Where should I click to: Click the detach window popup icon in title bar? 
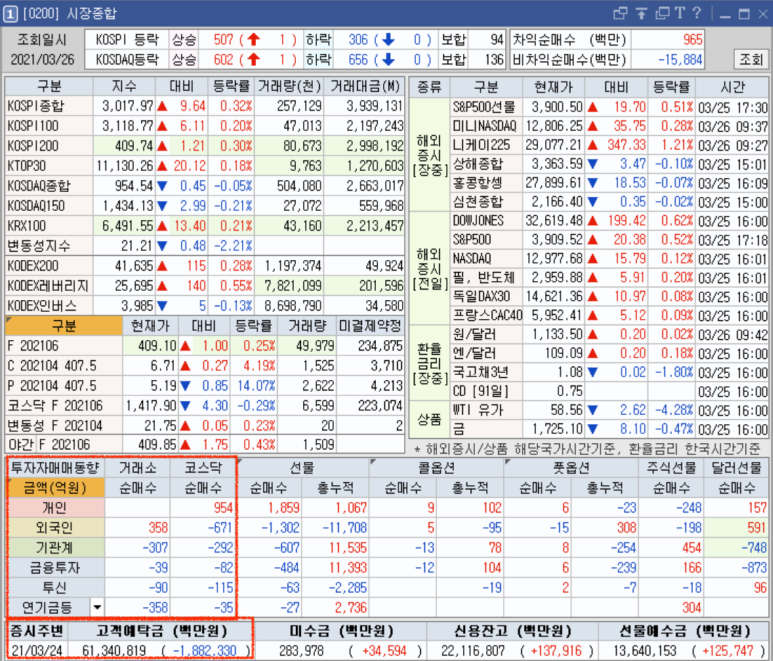pyautogui.click(x=620, y=13)
